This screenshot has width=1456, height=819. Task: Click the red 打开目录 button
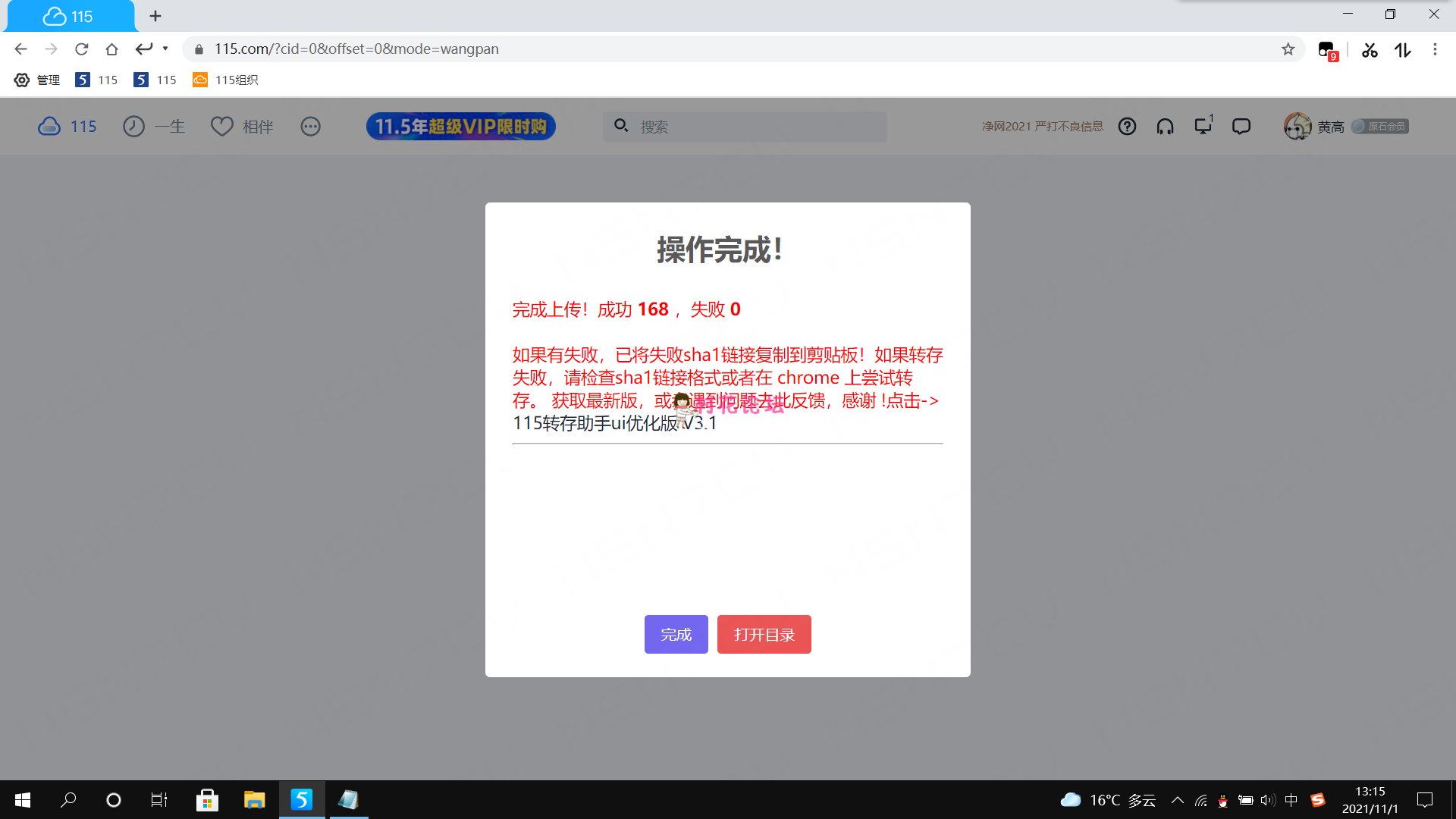pyautogui.click(x=764, y=634)
